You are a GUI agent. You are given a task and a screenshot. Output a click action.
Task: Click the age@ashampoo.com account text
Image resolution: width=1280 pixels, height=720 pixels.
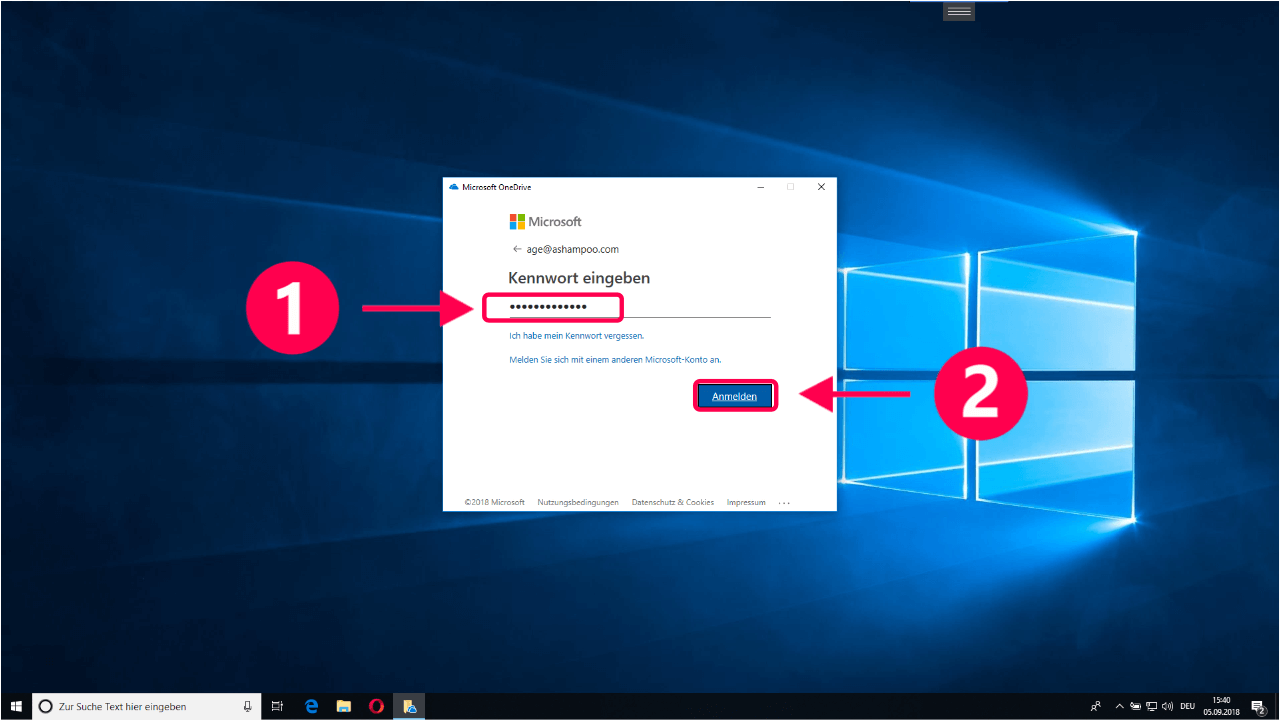(x=573, y=249)
